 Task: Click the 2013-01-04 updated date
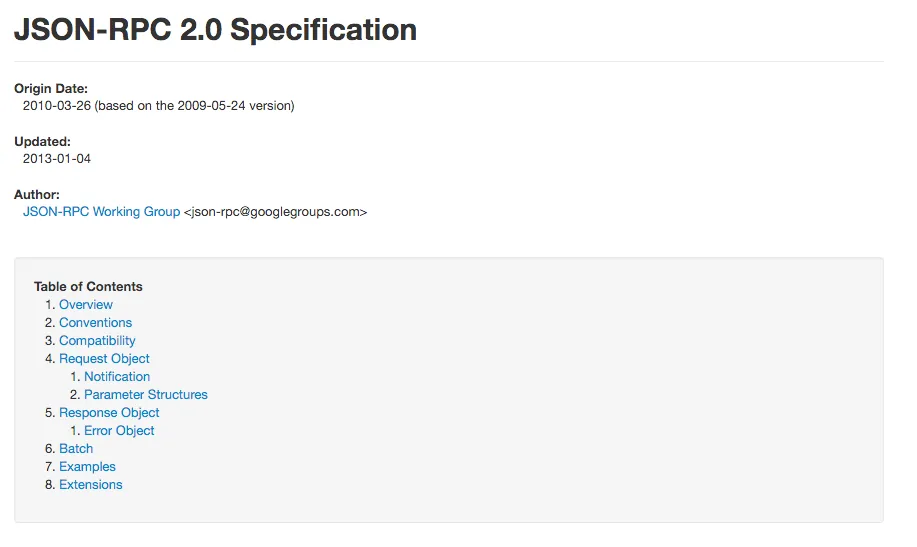point(57,158)
